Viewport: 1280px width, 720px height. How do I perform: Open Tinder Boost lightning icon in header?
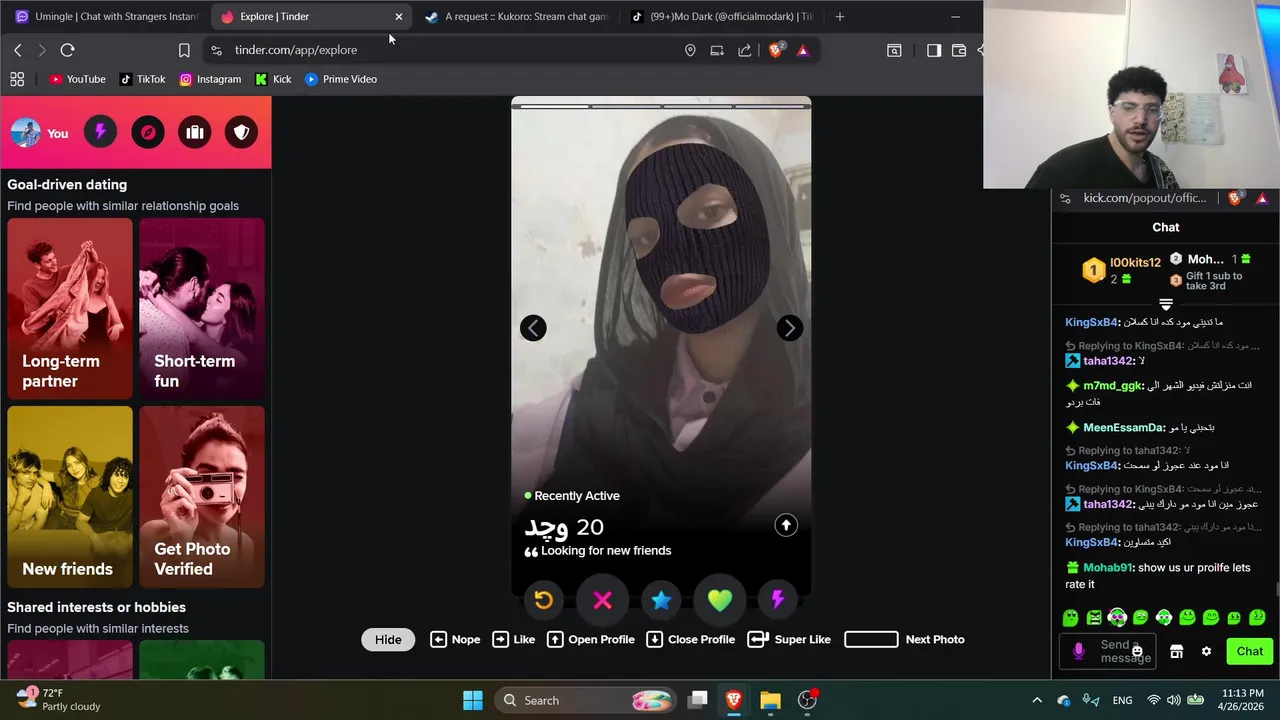click(x=100, y=132)
